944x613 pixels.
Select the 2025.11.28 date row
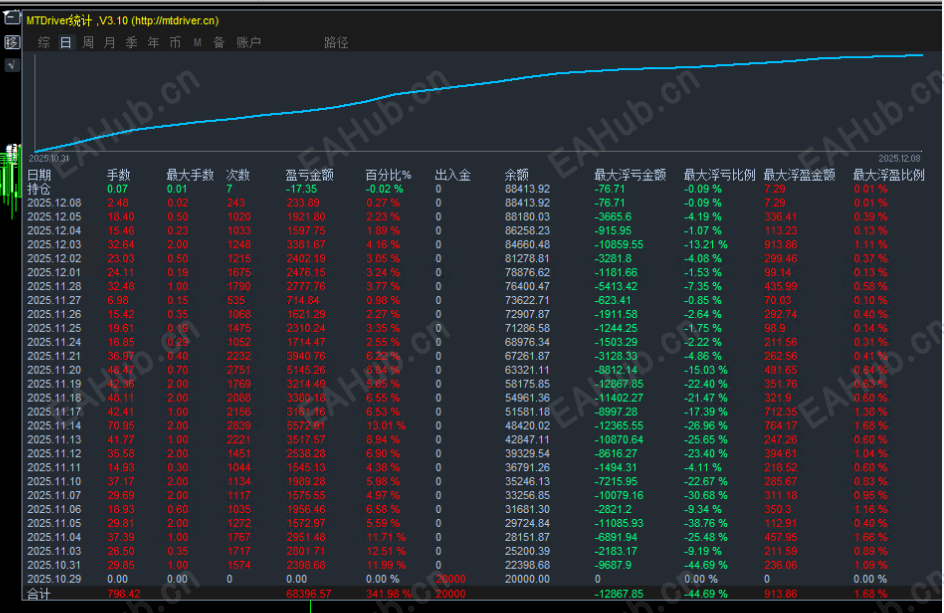(54, 287)
